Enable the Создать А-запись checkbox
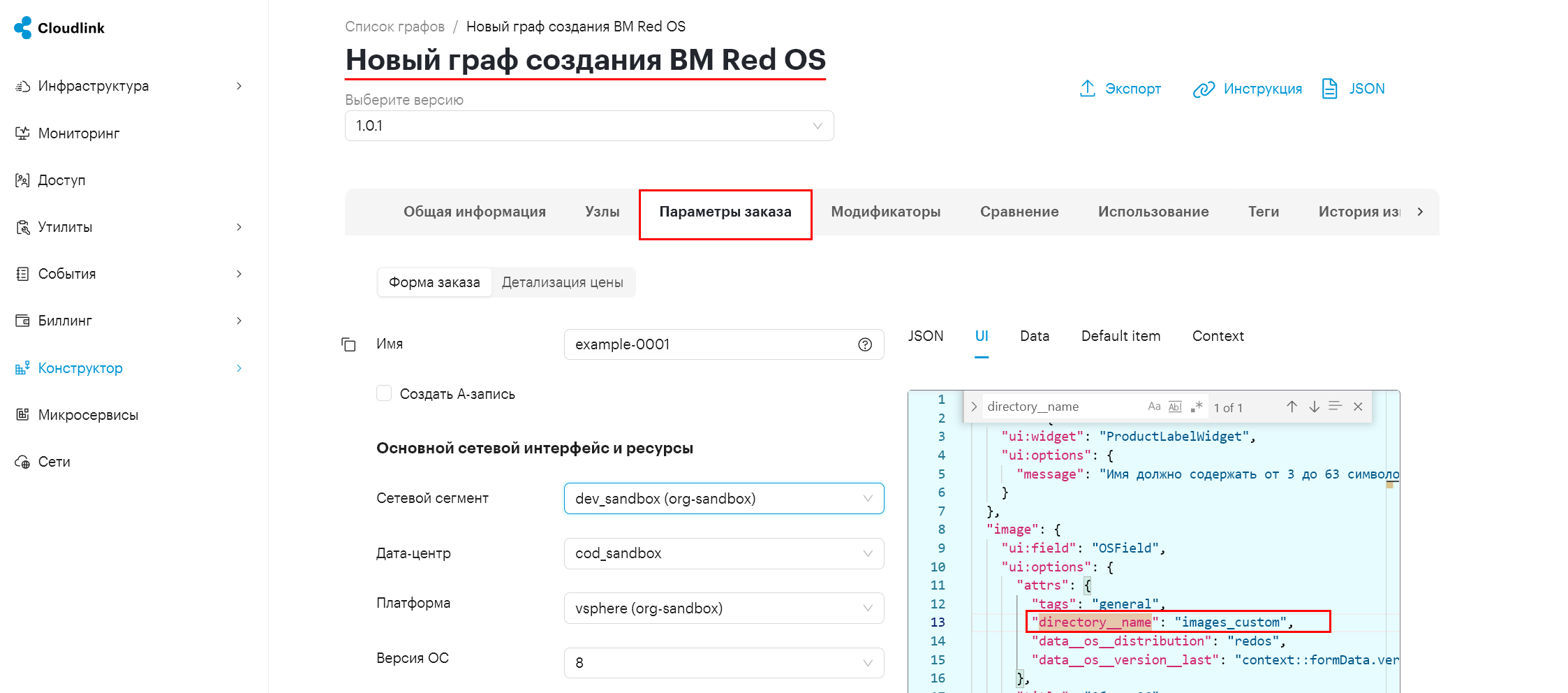1568x693 pixels. pos(384,393)
